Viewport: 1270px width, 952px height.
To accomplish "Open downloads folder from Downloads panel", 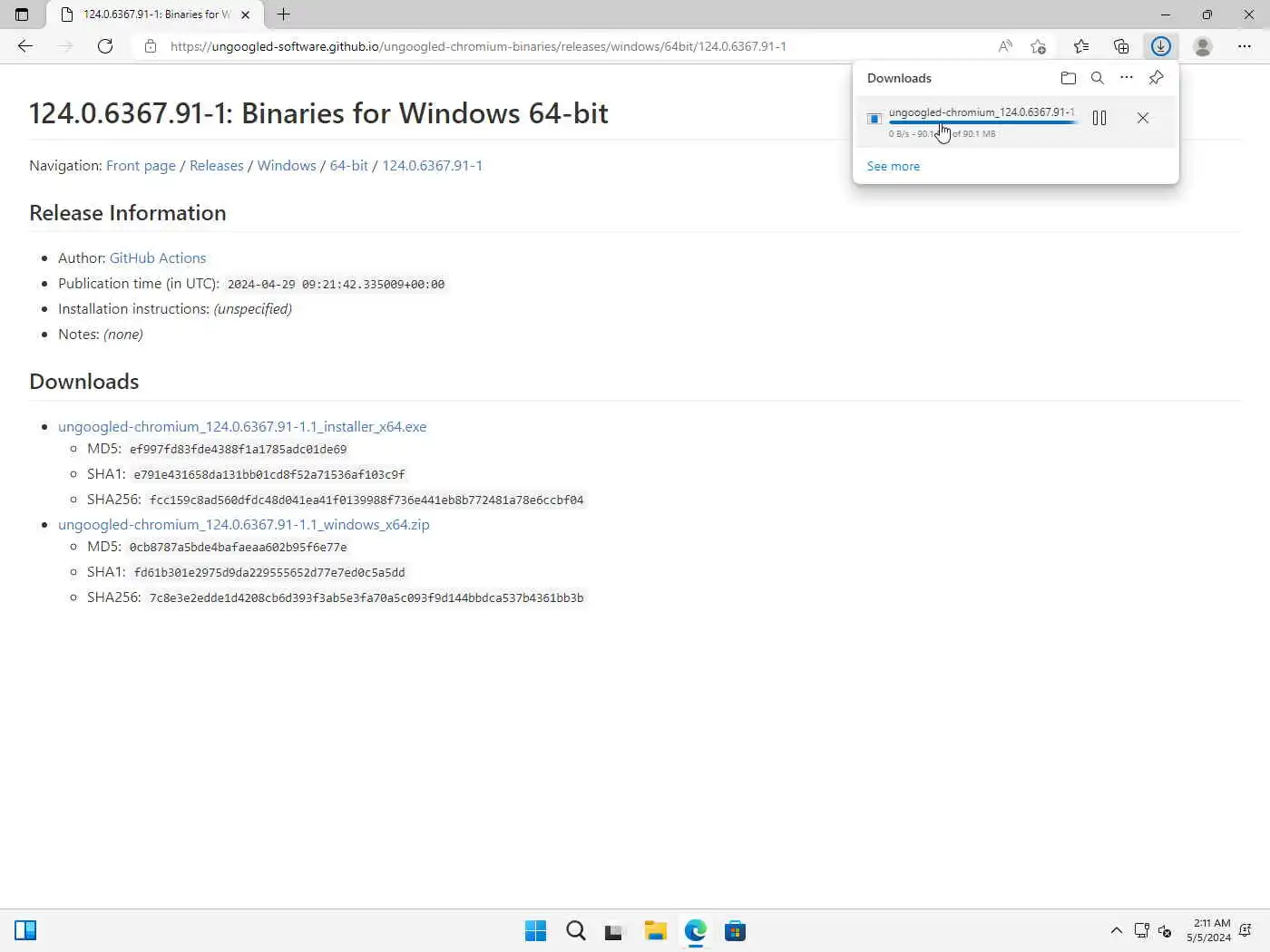I will tap(1069, 78).
